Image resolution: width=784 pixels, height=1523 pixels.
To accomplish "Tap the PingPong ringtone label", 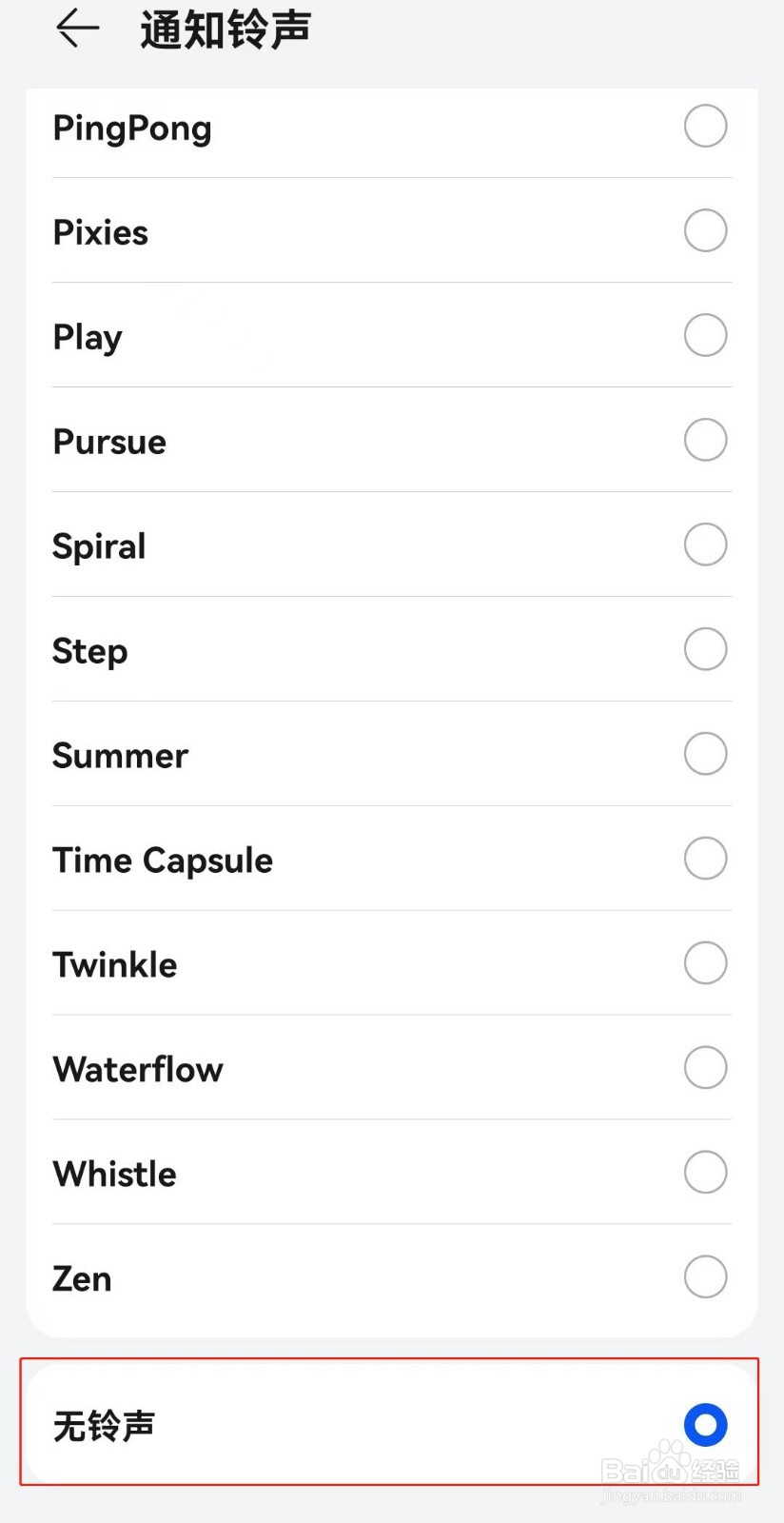I will click(132, 129).
